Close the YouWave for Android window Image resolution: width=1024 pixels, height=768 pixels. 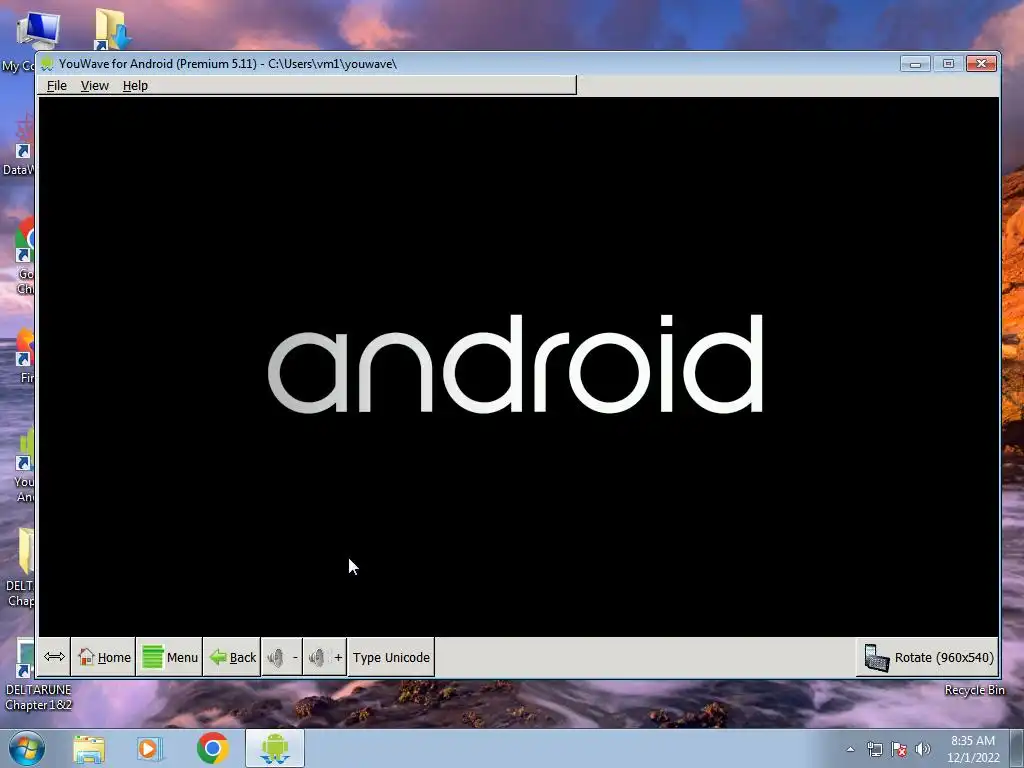pyautogui.click(x=981, y=63)
